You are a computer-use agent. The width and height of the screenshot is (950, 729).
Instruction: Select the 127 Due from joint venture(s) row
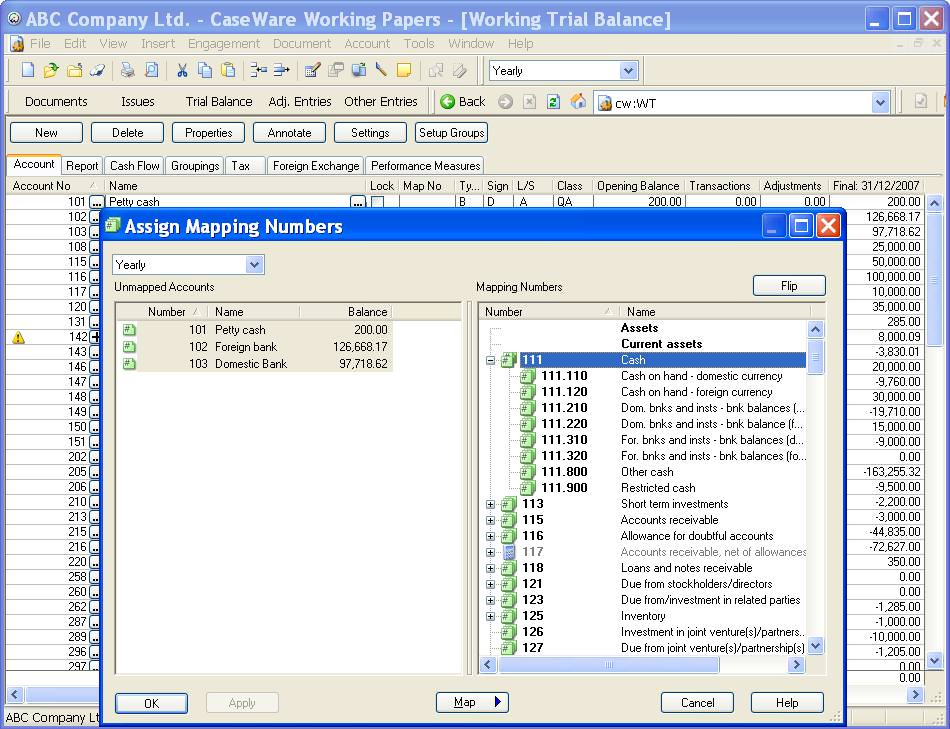tap(653, 648)
